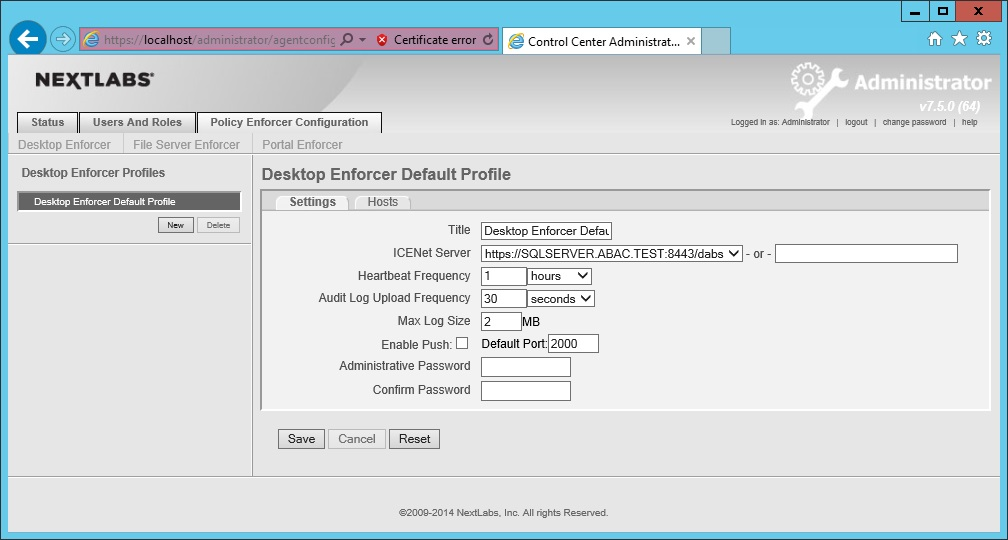Click the help link
1008x540 pixels.
[x=969, y=122]
